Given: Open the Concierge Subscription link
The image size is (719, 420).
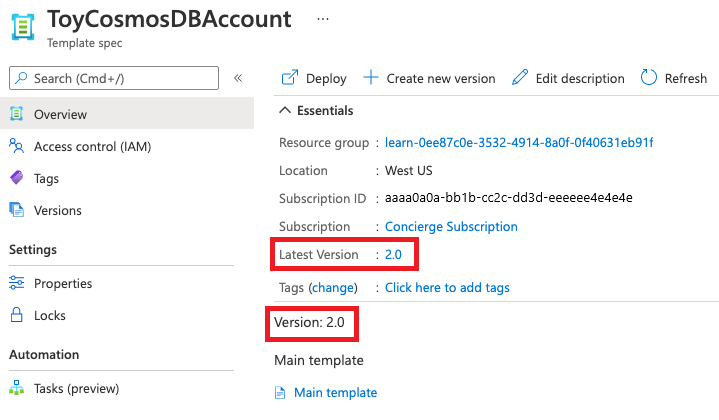Looking at the screenshot, I should coord(451,227).
